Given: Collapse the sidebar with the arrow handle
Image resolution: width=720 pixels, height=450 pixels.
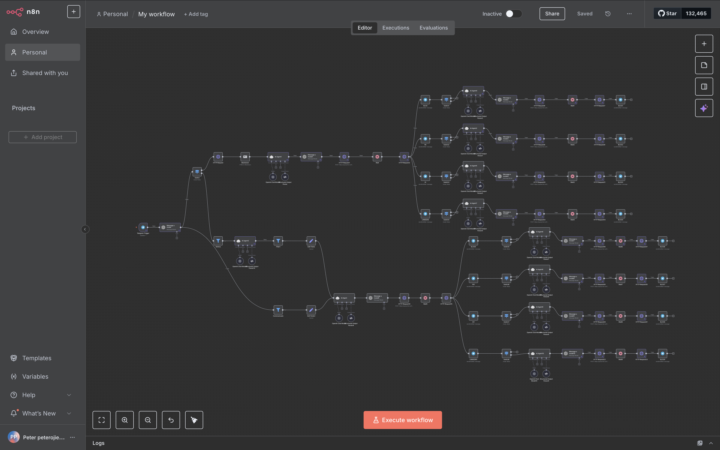Looking at the screenshot, I should 85,229.
